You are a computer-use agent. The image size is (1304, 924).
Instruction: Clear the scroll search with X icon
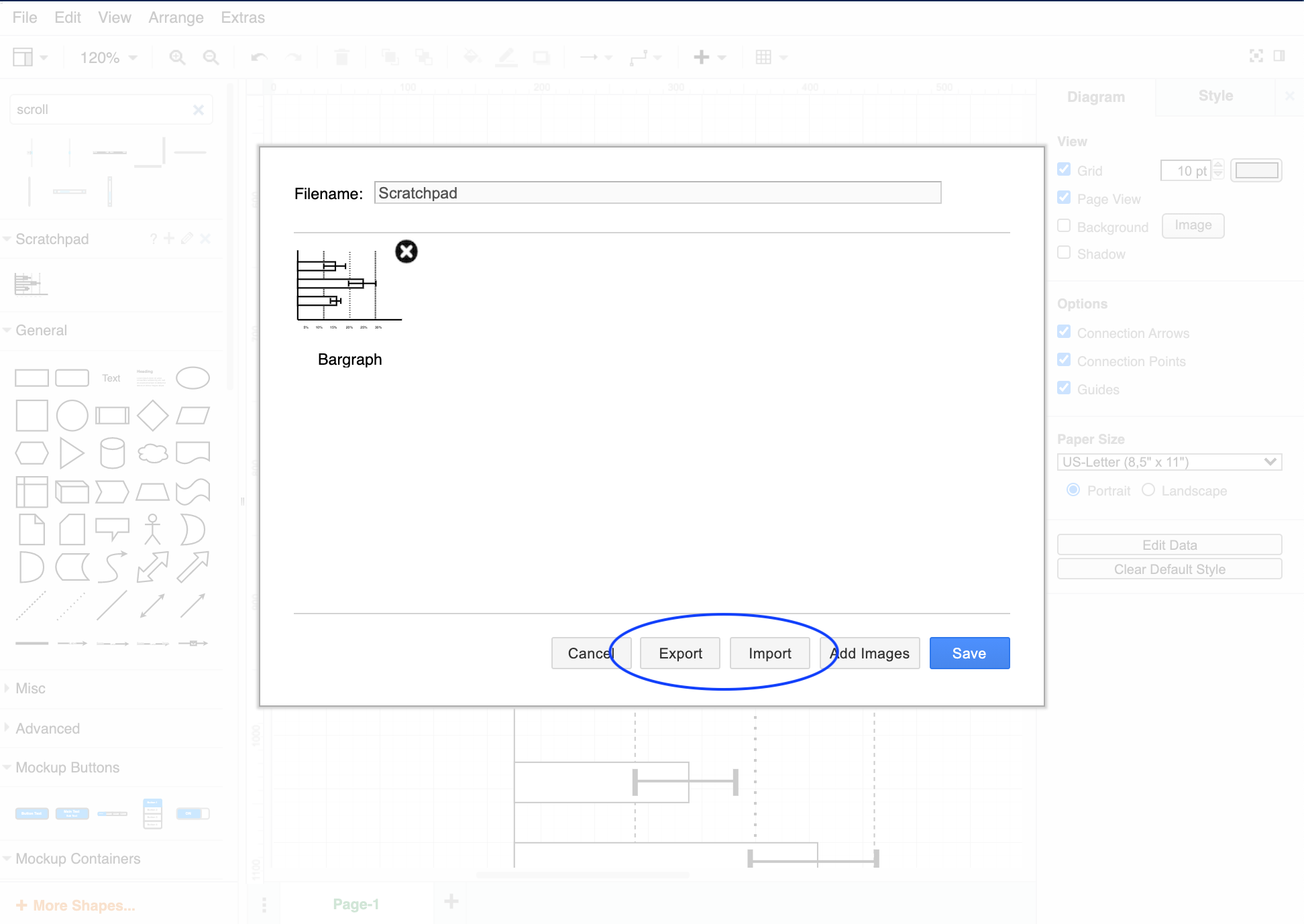coord(199,110)
